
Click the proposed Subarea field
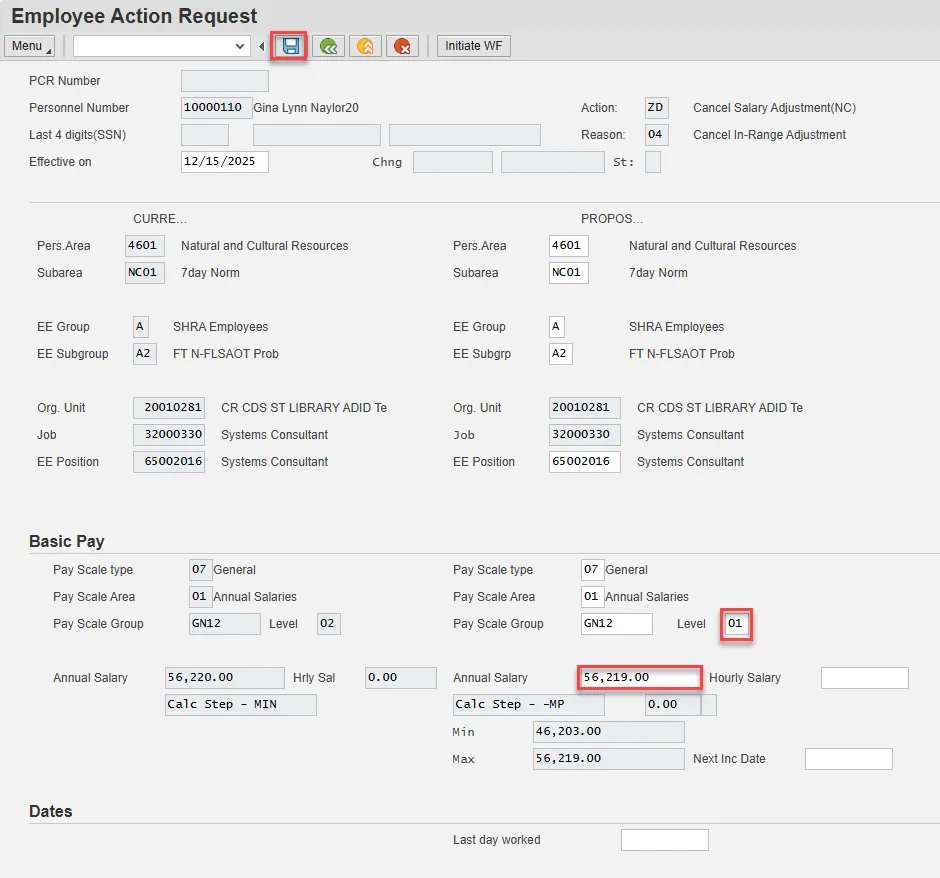[x=568, y=273]
